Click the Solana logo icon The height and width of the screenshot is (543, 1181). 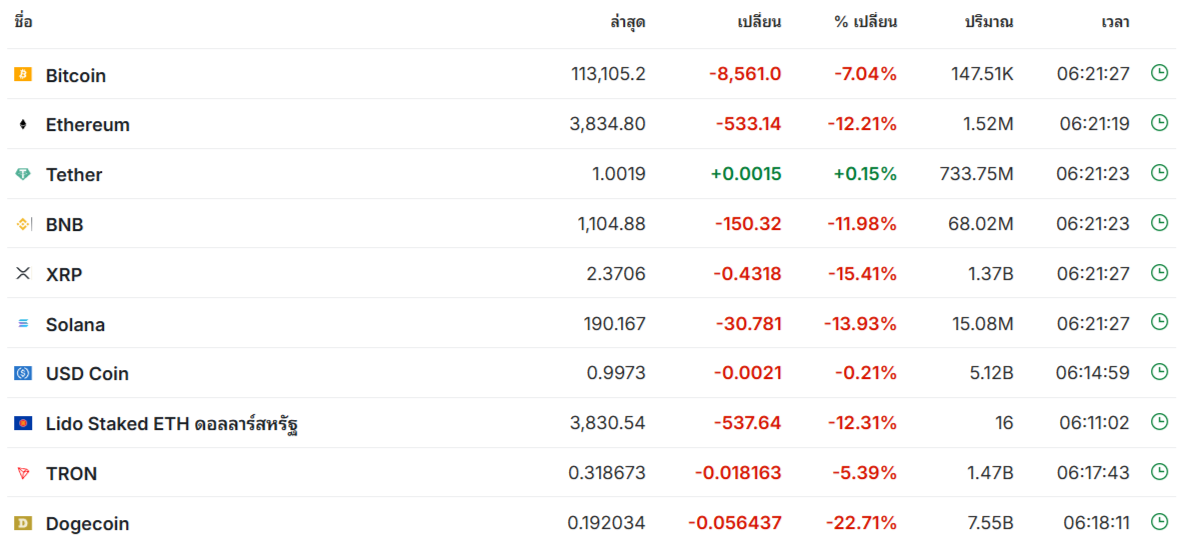(x=23, y=324)
